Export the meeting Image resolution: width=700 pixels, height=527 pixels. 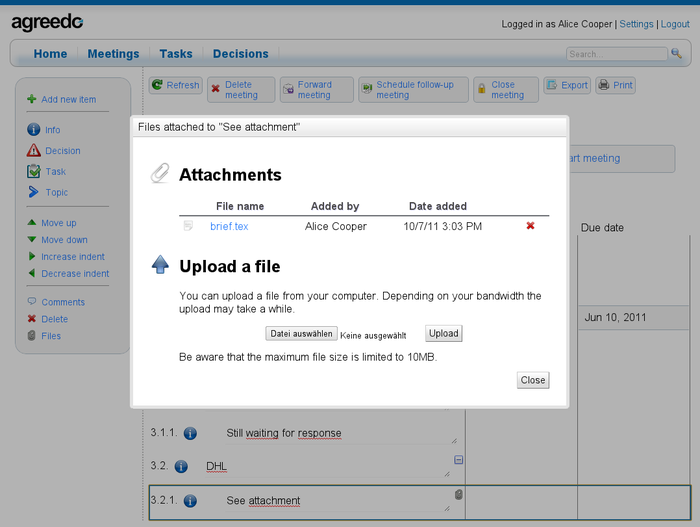pyautogui.click(x=567, y=86)
